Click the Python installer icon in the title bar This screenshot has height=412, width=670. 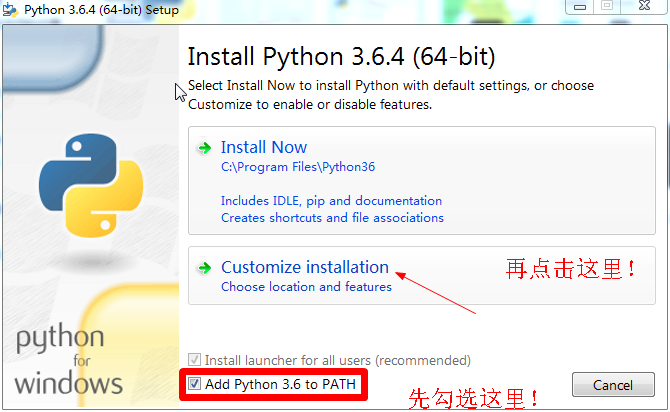(x=11, y=10)
